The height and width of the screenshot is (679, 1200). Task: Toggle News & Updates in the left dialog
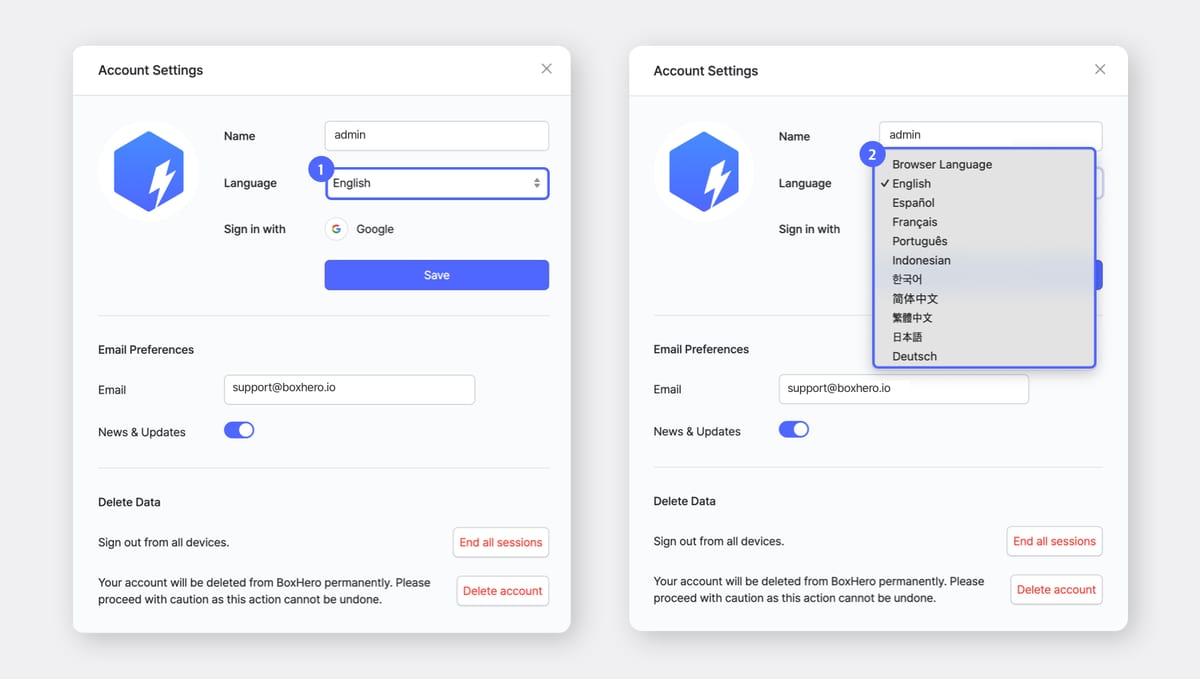pos(239,430)
